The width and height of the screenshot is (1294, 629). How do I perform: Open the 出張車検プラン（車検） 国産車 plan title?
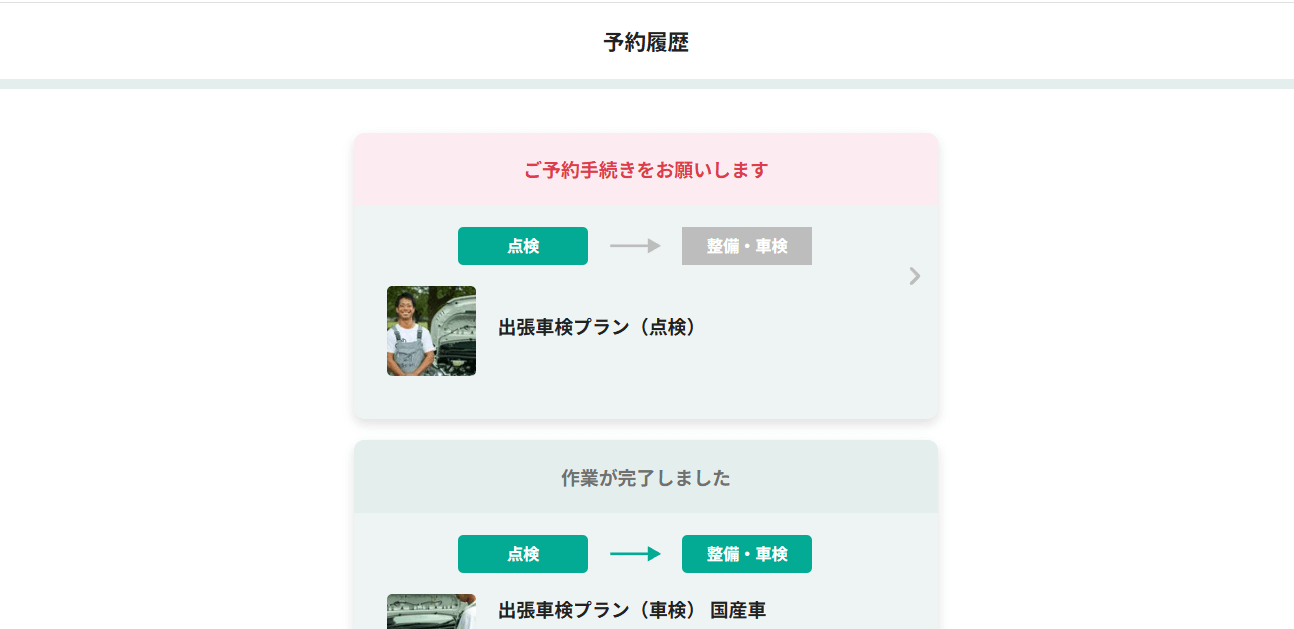(632, 610)
